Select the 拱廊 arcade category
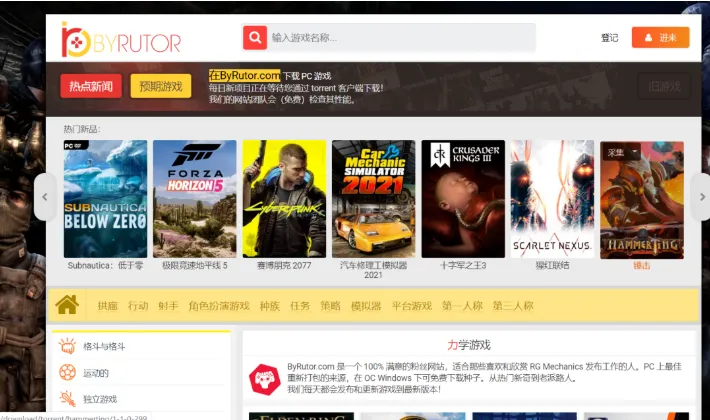The width and height of the screenshot is (710, 420). coord(108,306)
